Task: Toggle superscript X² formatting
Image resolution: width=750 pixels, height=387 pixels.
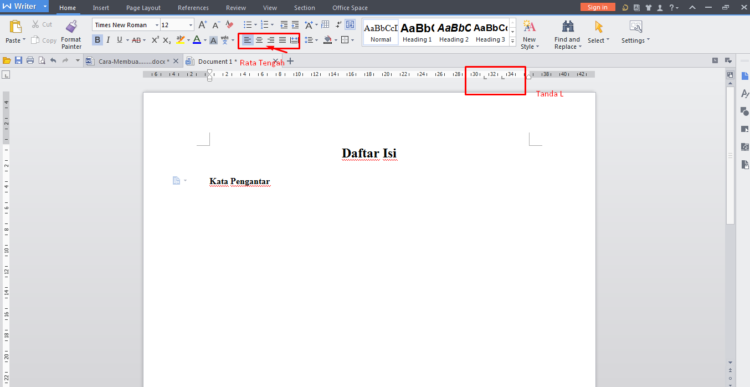Action: click(x=155, y=40)
